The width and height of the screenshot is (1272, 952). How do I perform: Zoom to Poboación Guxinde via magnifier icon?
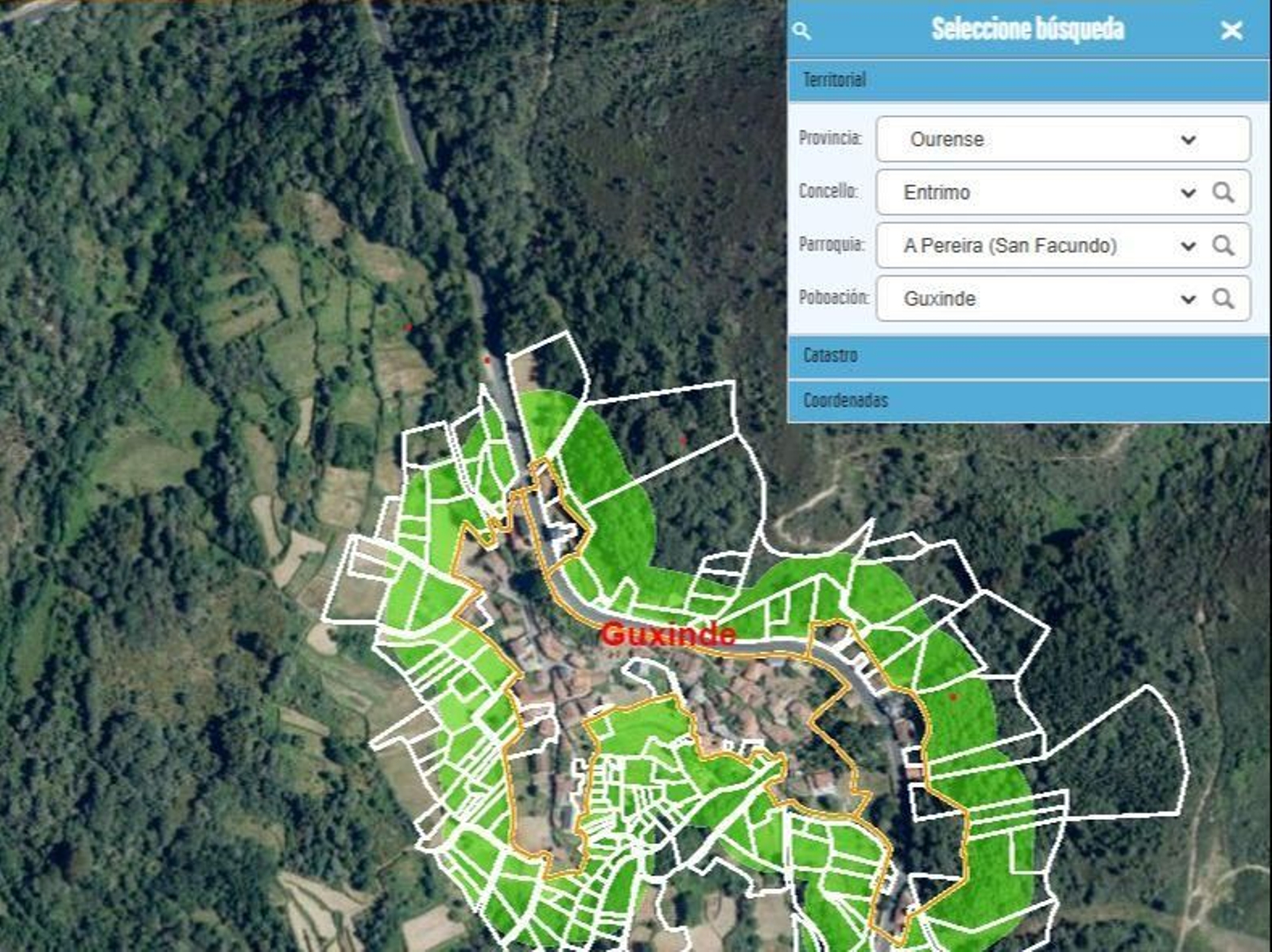1224,299
